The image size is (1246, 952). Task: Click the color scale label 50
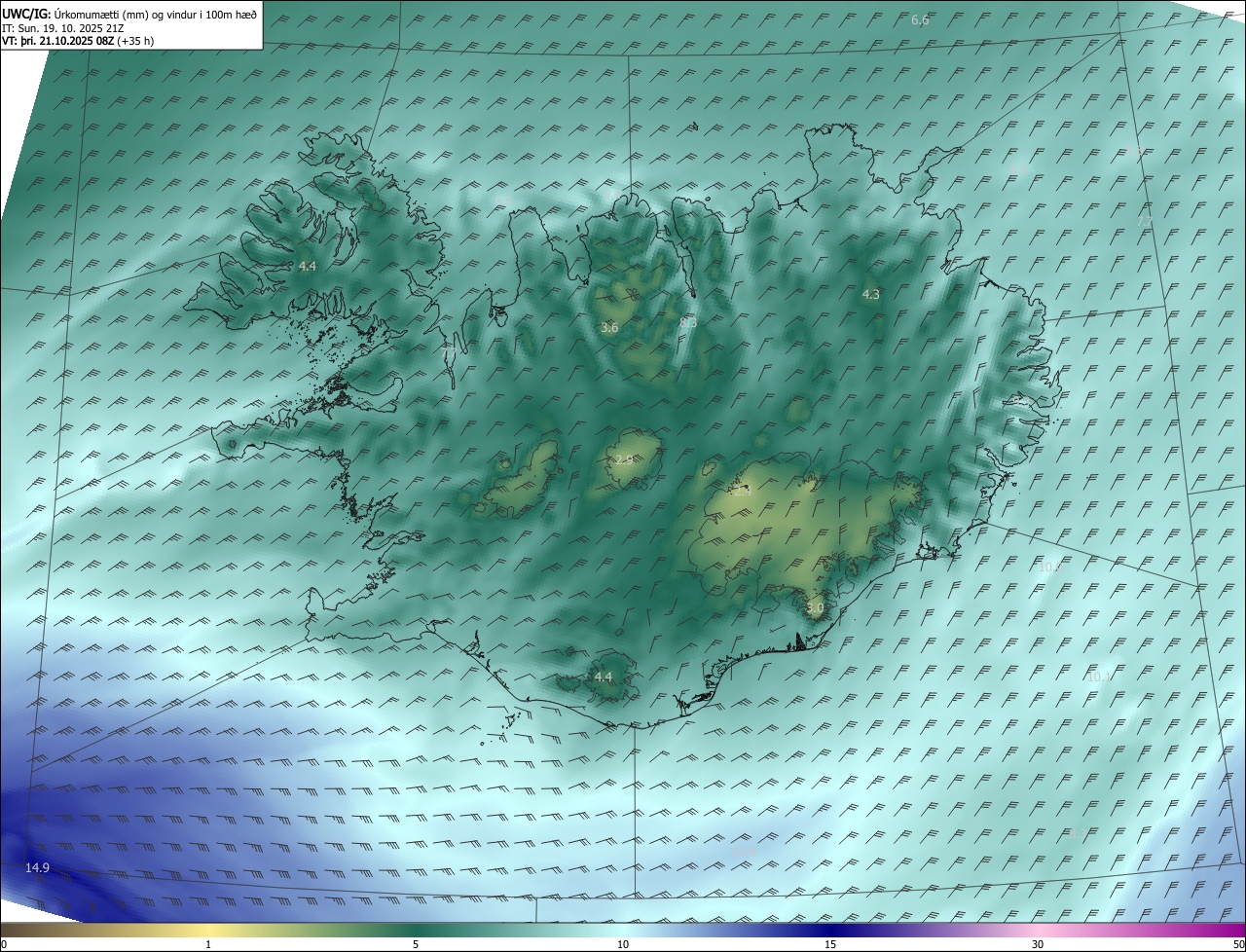click(x=1238, y=944)
